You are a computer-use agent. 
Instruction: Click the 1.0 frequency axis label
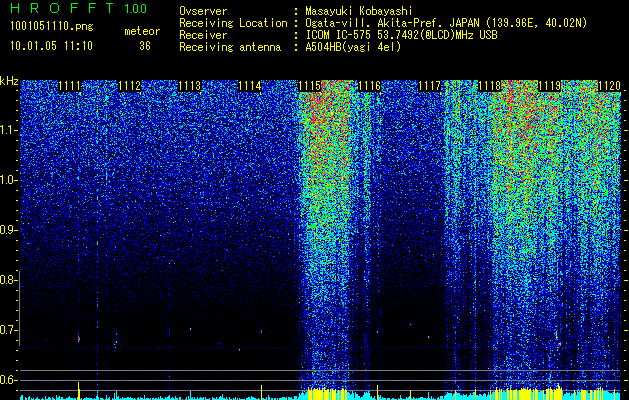(x=8, y=180)
